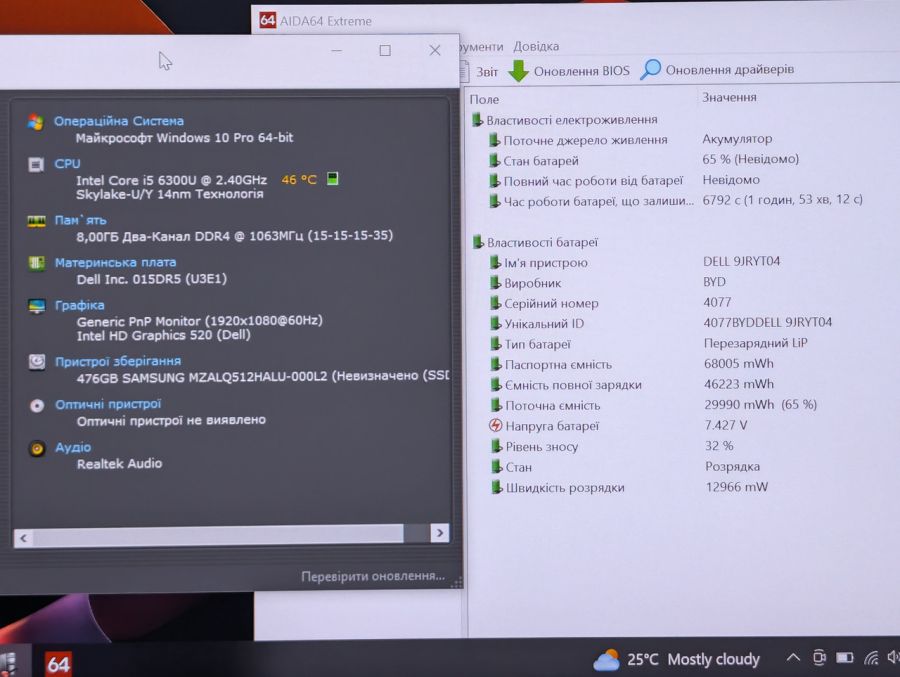This screenshot has height=677, width=900.
Task: Click the battery icon beside Рівень зносу
Action: [496, 446]
